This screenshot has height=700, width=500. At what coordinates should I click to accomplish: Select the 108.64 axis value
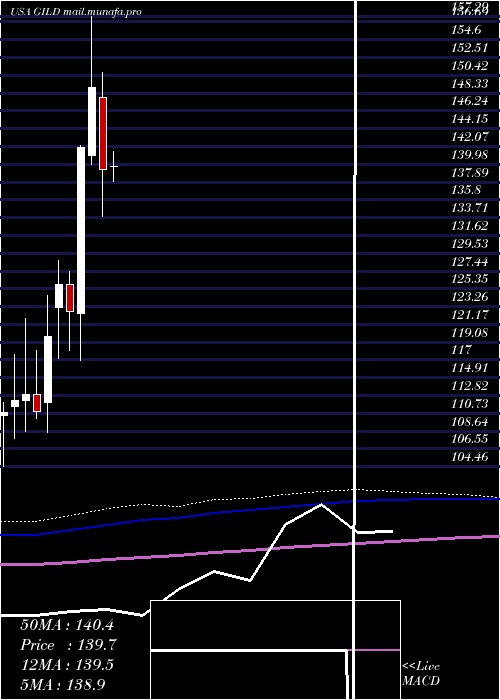click(x=469, y=422)
